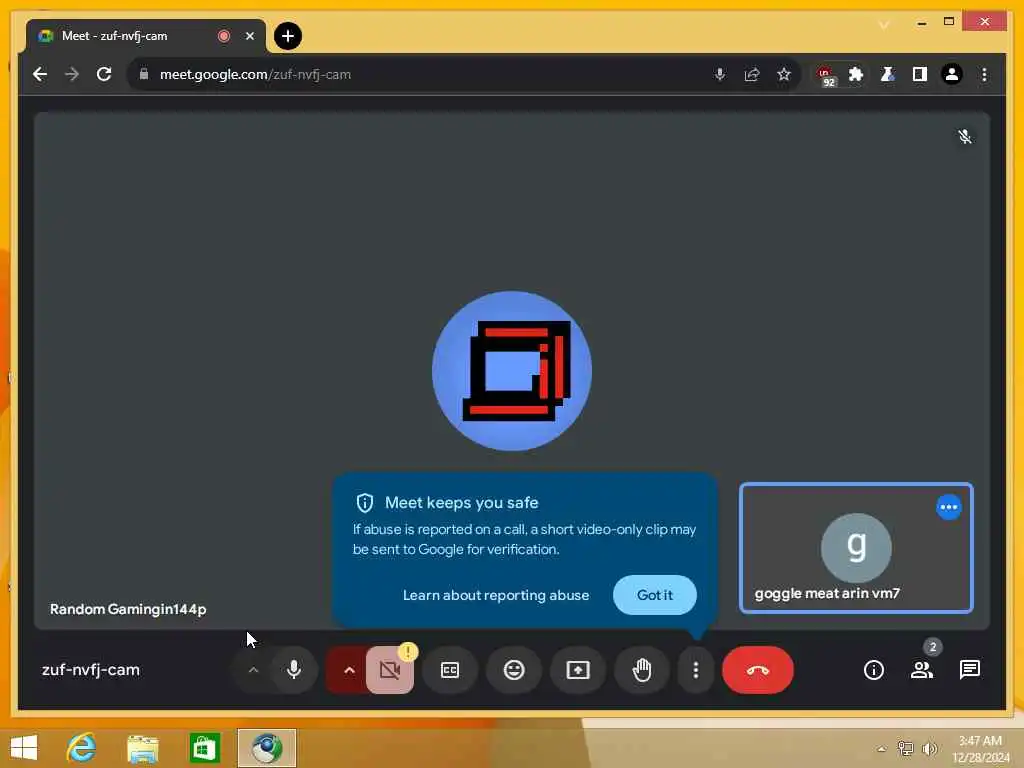Open the network tray icon
The width and height of the screenshot is (1024, 768).
[905, 748]
